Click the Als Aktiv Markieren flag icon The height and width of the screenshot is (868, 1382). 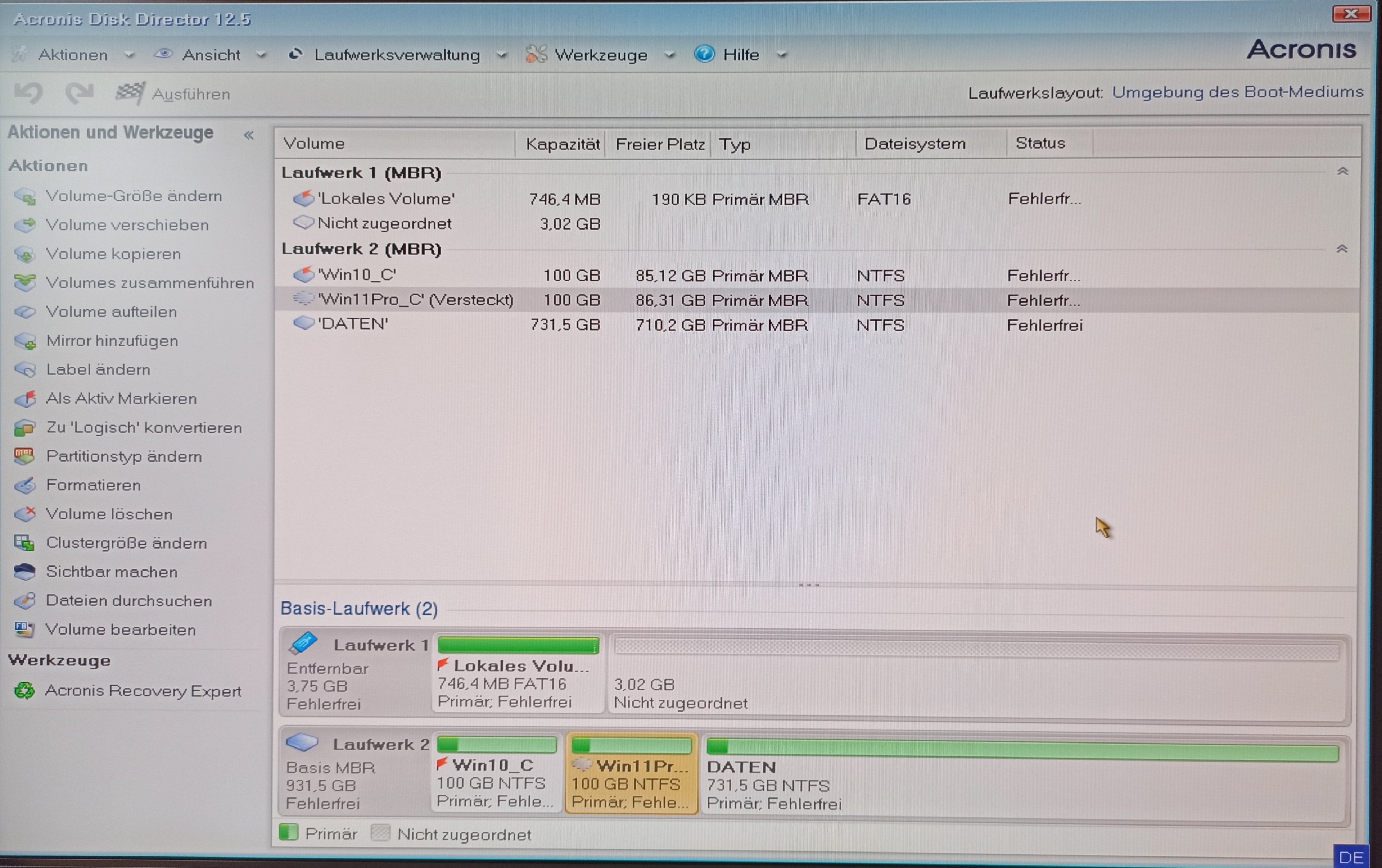click(x=25, y=399)
